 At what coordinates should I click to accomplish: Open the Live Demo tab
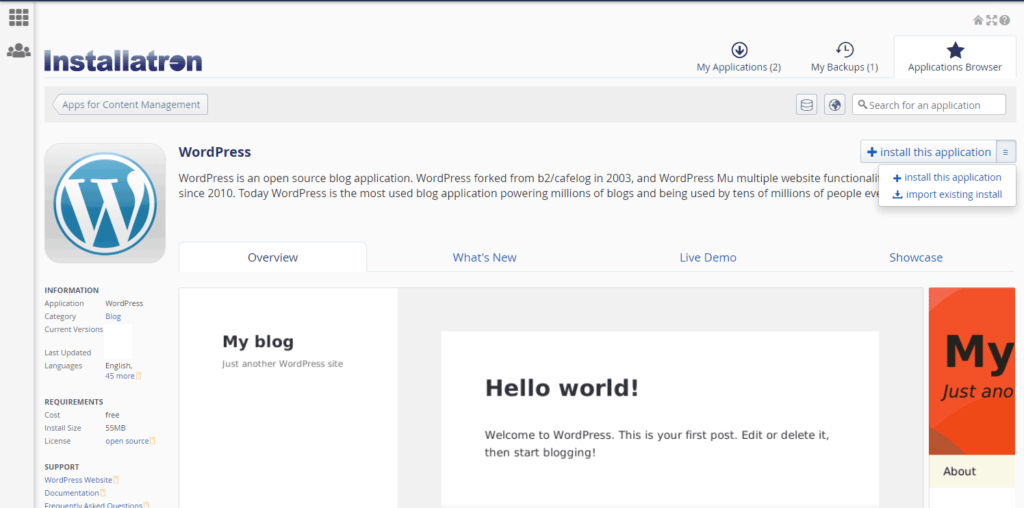(707, 258)
